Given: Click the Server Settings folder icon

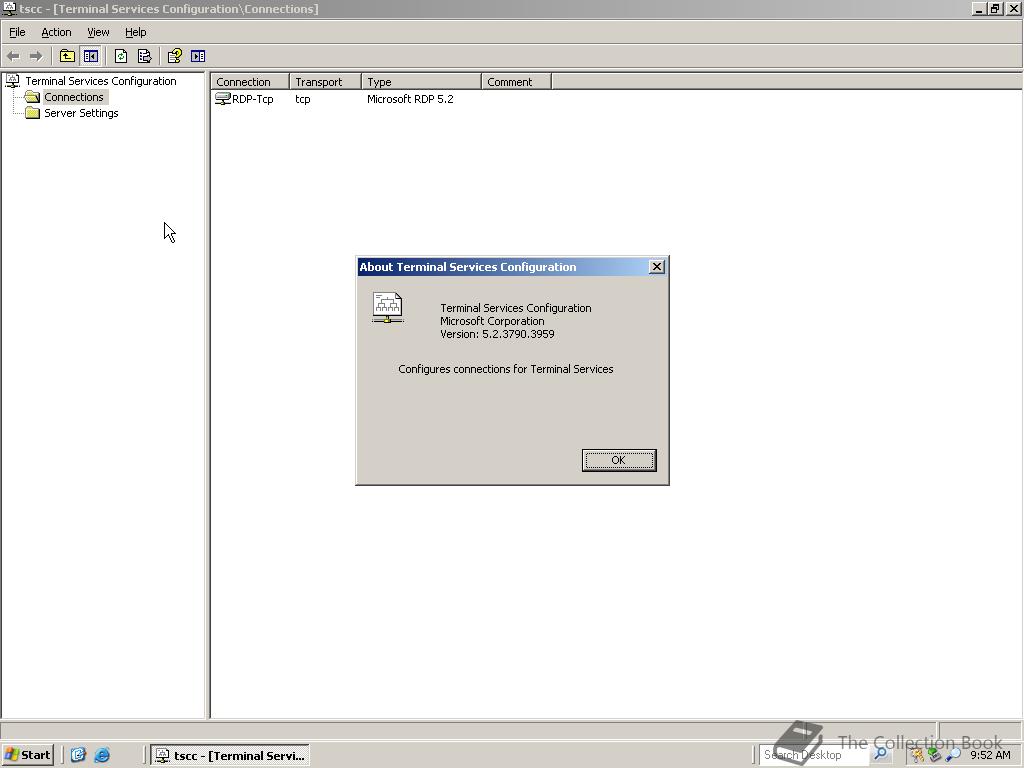Looking at the screenshot, I should 33,113.
